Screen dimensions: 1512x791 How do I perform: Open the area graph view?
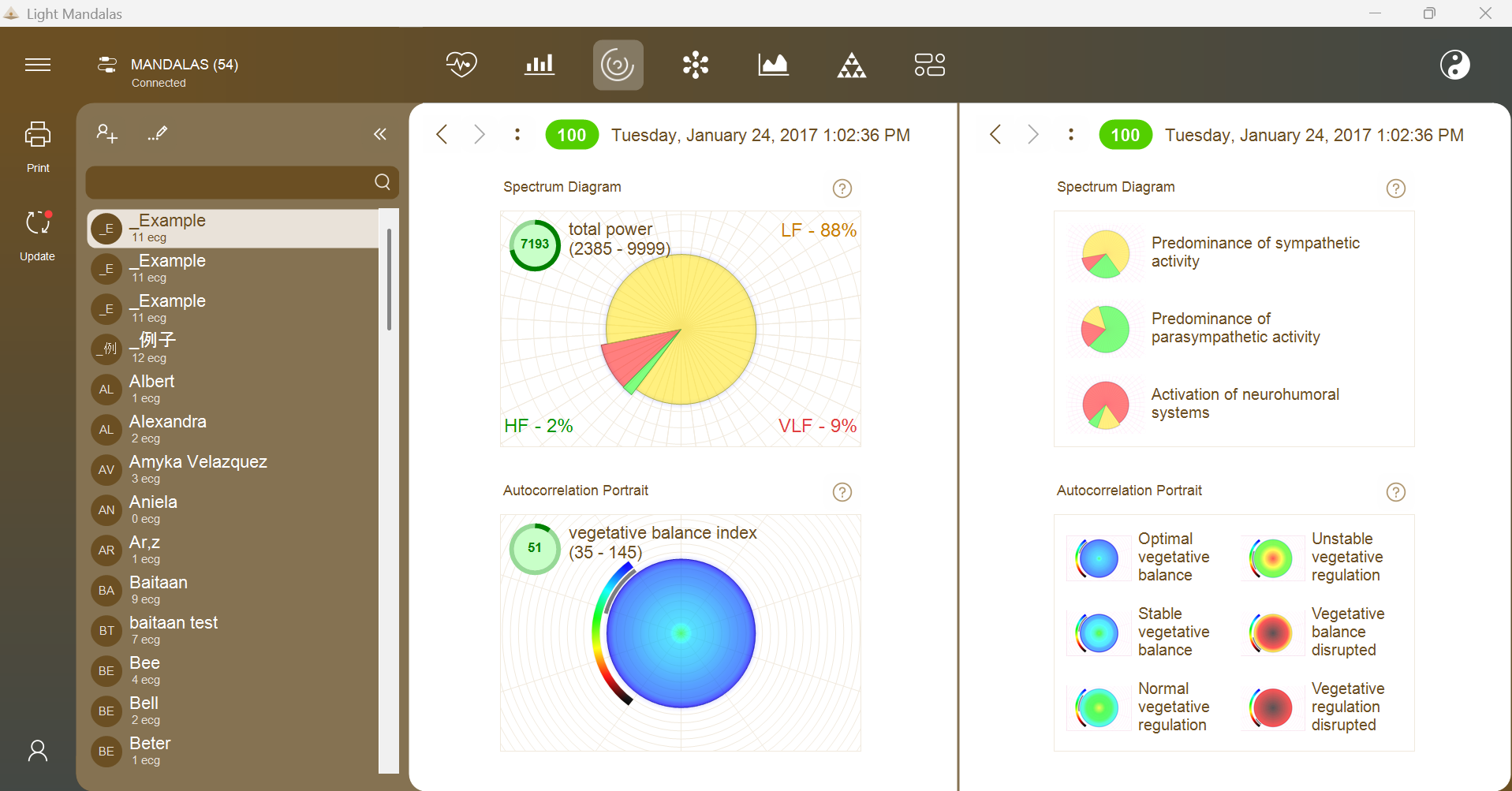(x=773, y=65)
